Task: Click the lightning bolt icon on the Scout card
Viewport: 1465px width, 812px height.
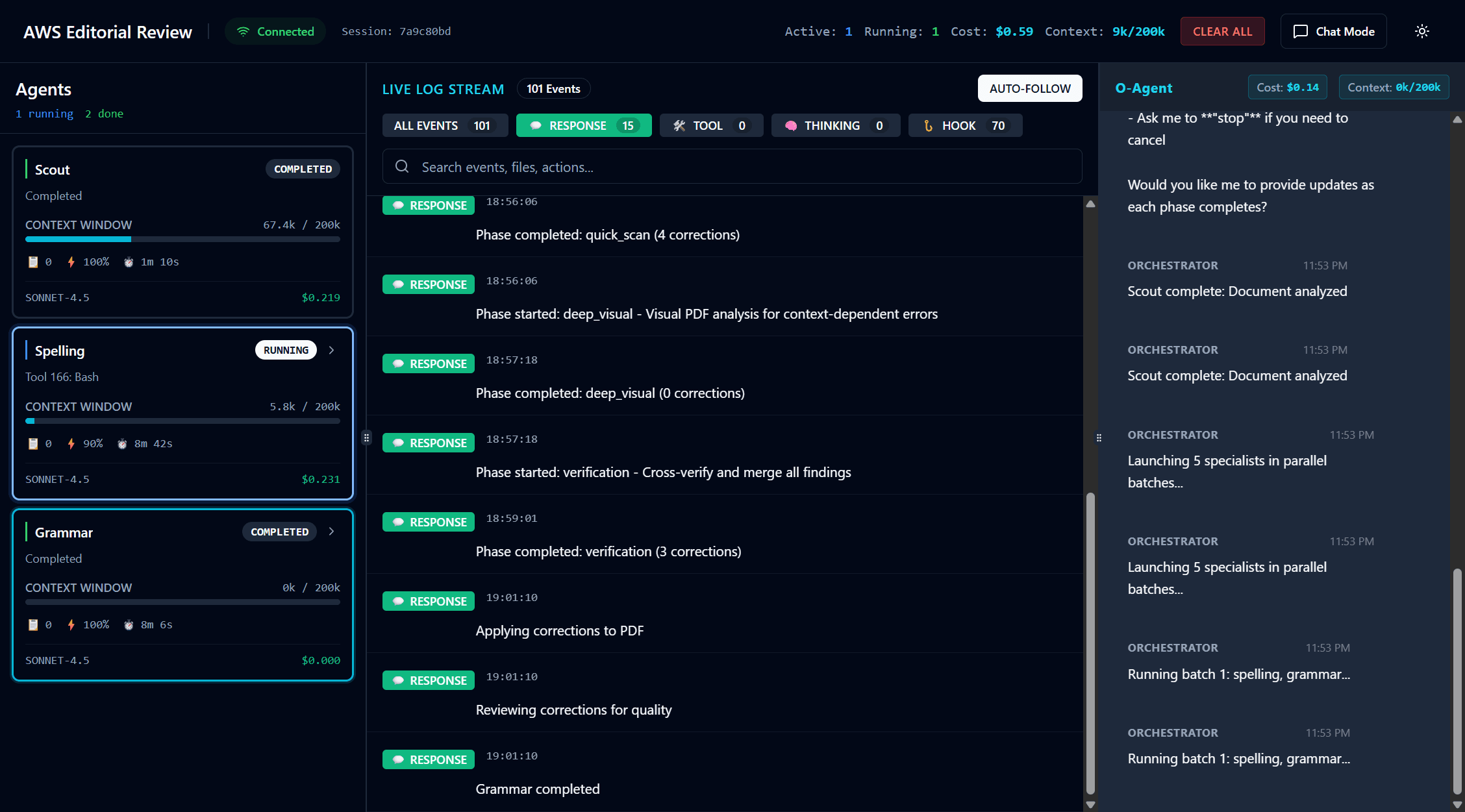Action: [x=71, y=262]
